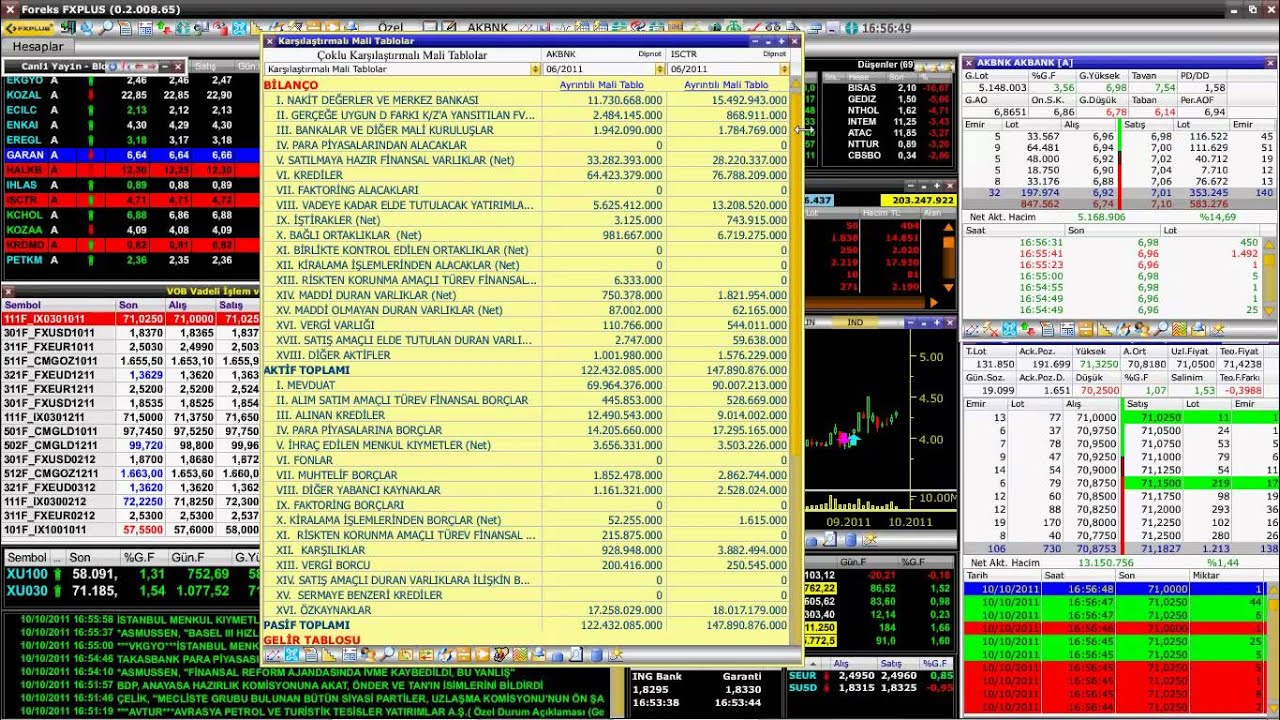
Task: Click sun alert icon in AKBNK panel toolbar
Action: coord(1217,330)
